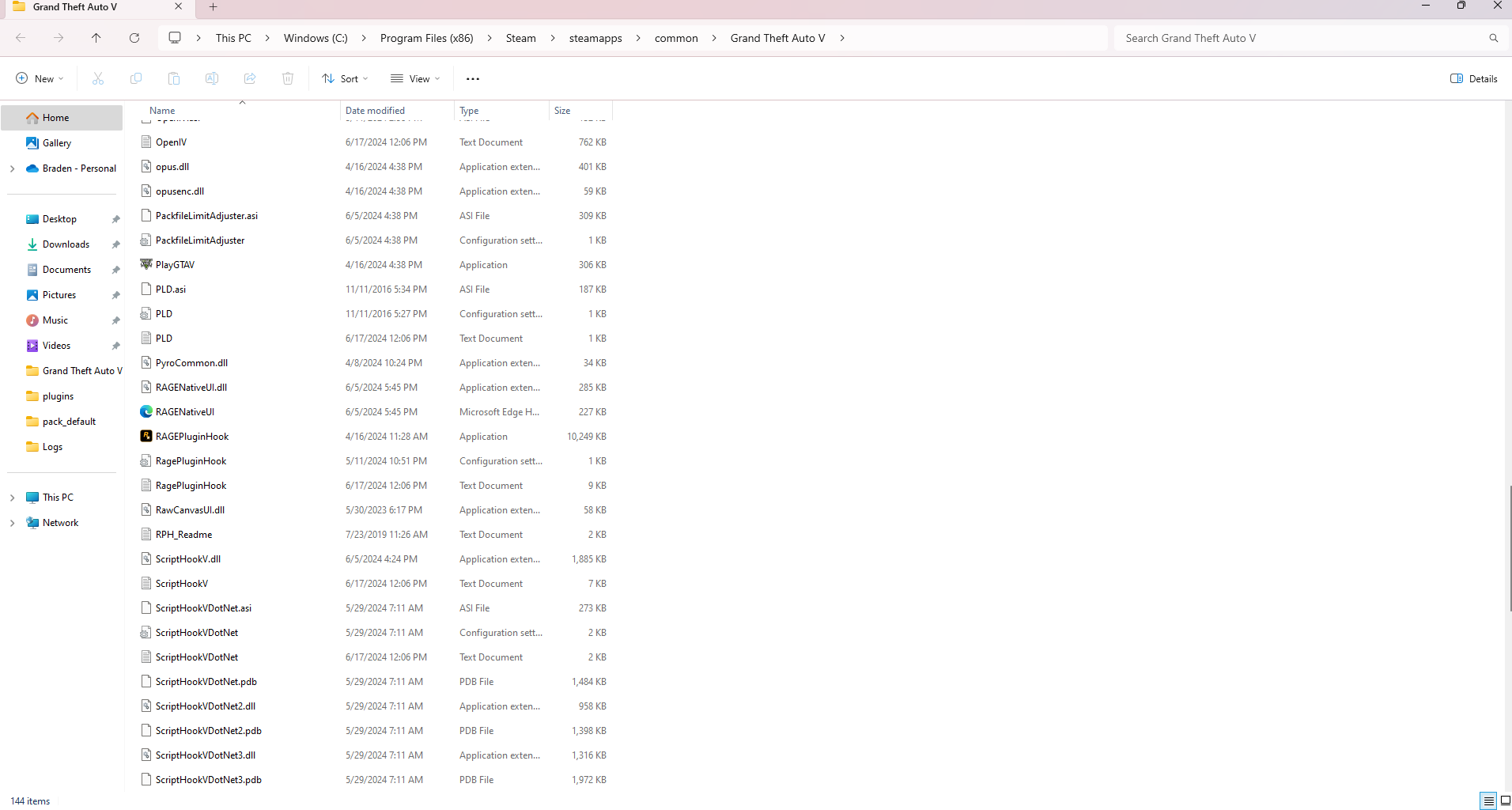Screen dimensions: 1512x810
Task: Switch to details list view icon
Action: click(1488, 801)
